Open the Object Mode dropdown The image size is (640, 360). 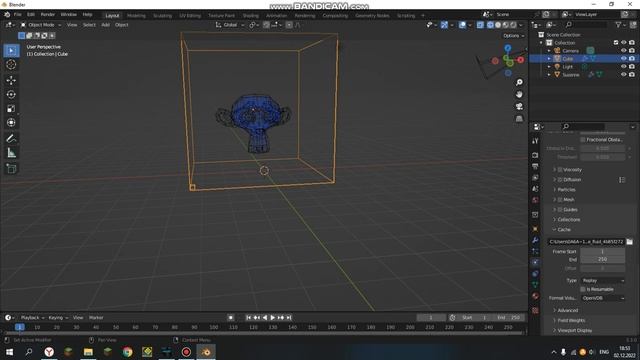tap(41, 25)
